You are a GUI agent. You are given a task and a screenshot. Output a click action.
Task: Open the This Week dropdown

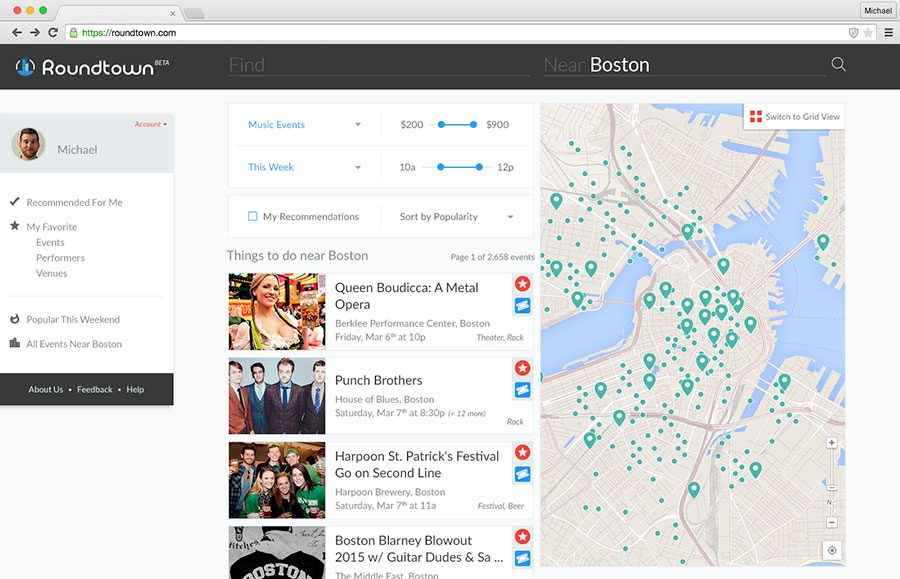click(x=305, y=167)
